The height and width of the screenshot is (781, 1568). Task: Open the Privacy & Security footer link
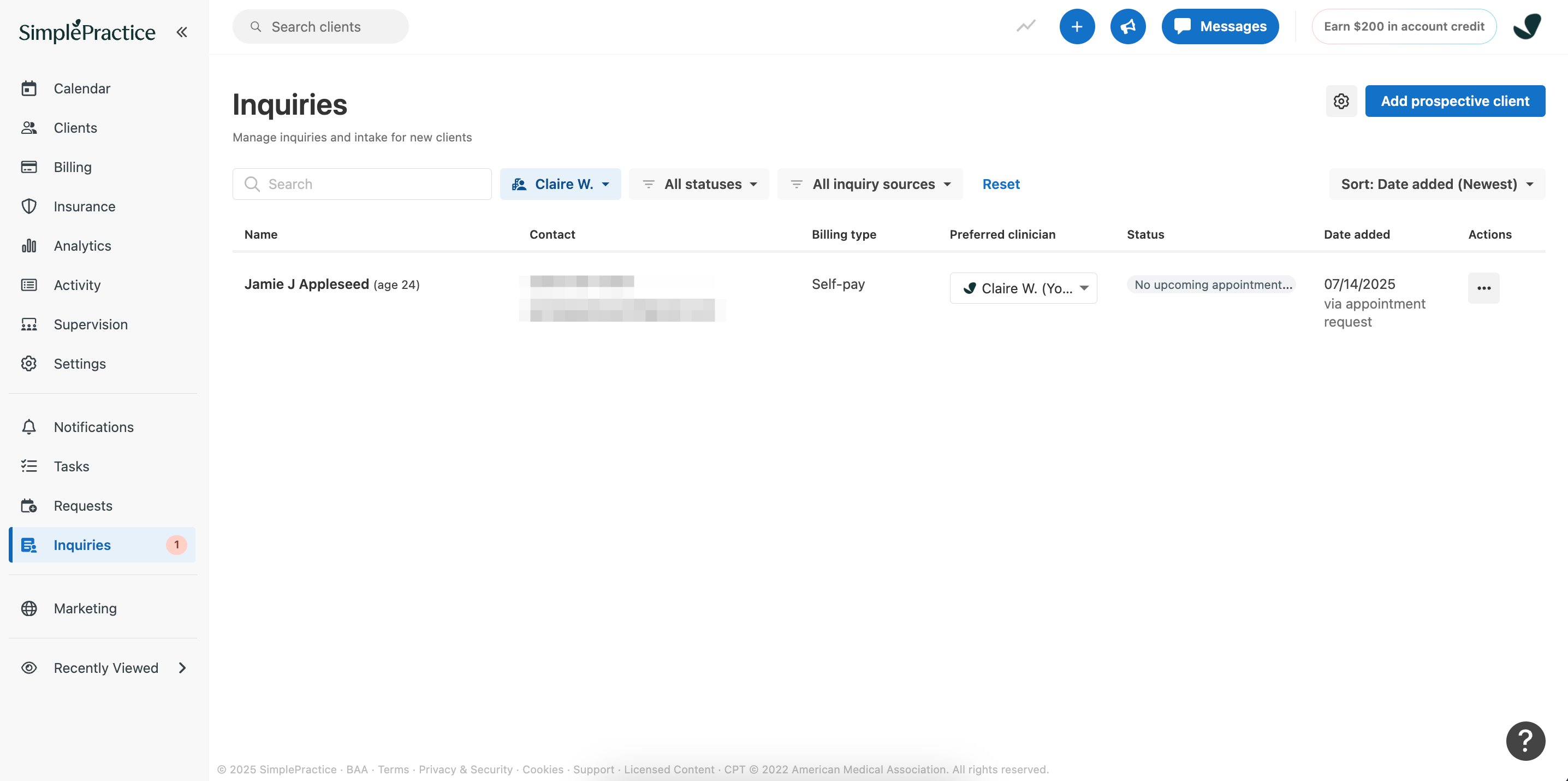coord(466,770)
